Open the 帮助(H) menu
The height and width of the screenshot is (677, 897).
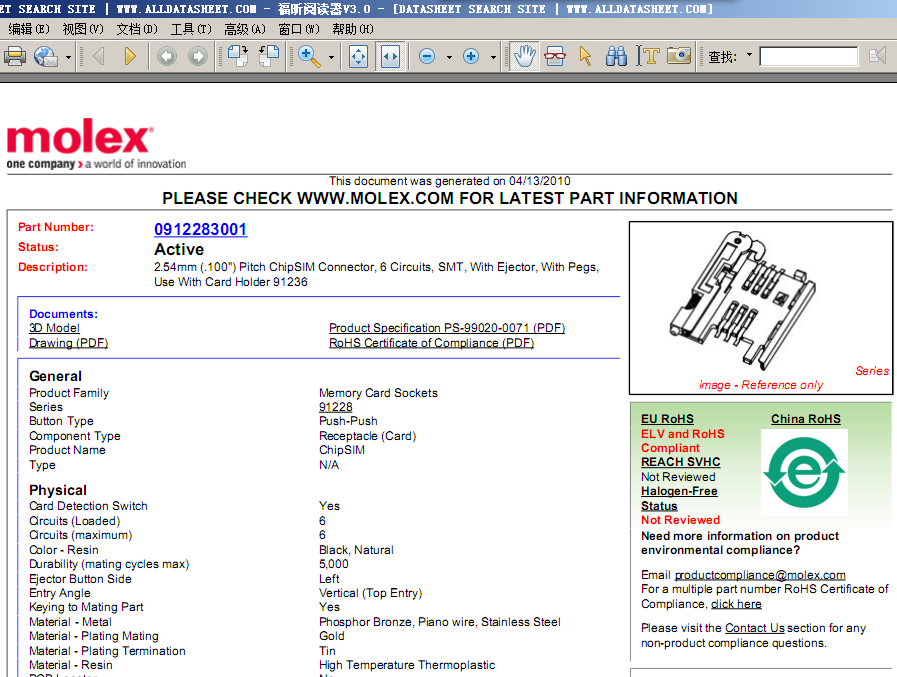pyautogui.click(x=353, y=29)
